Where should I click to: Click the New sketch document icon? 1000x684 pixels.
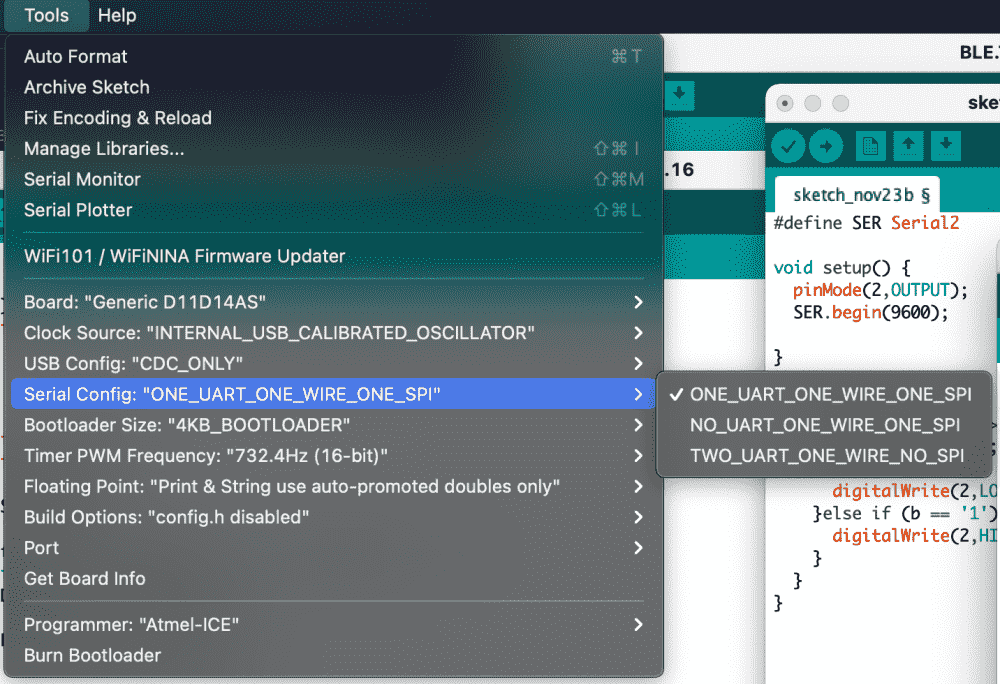point(870,146)
